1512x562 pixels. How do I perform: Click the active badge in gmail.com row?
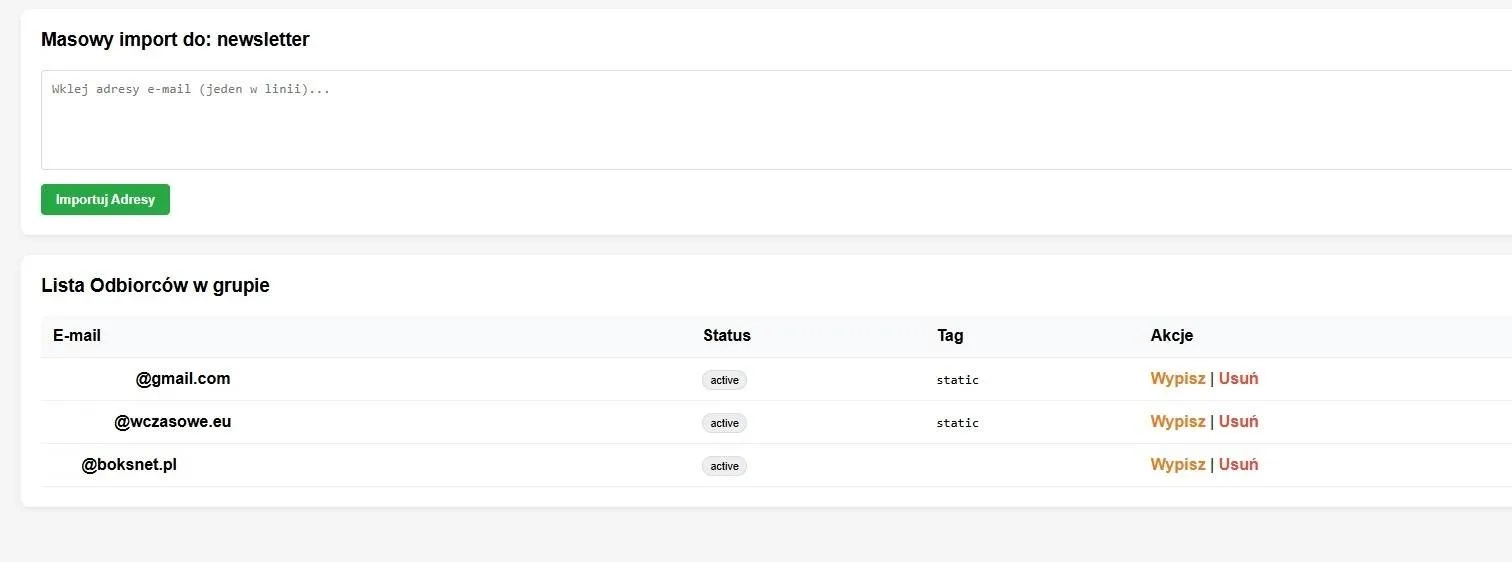tap(724, 380)
